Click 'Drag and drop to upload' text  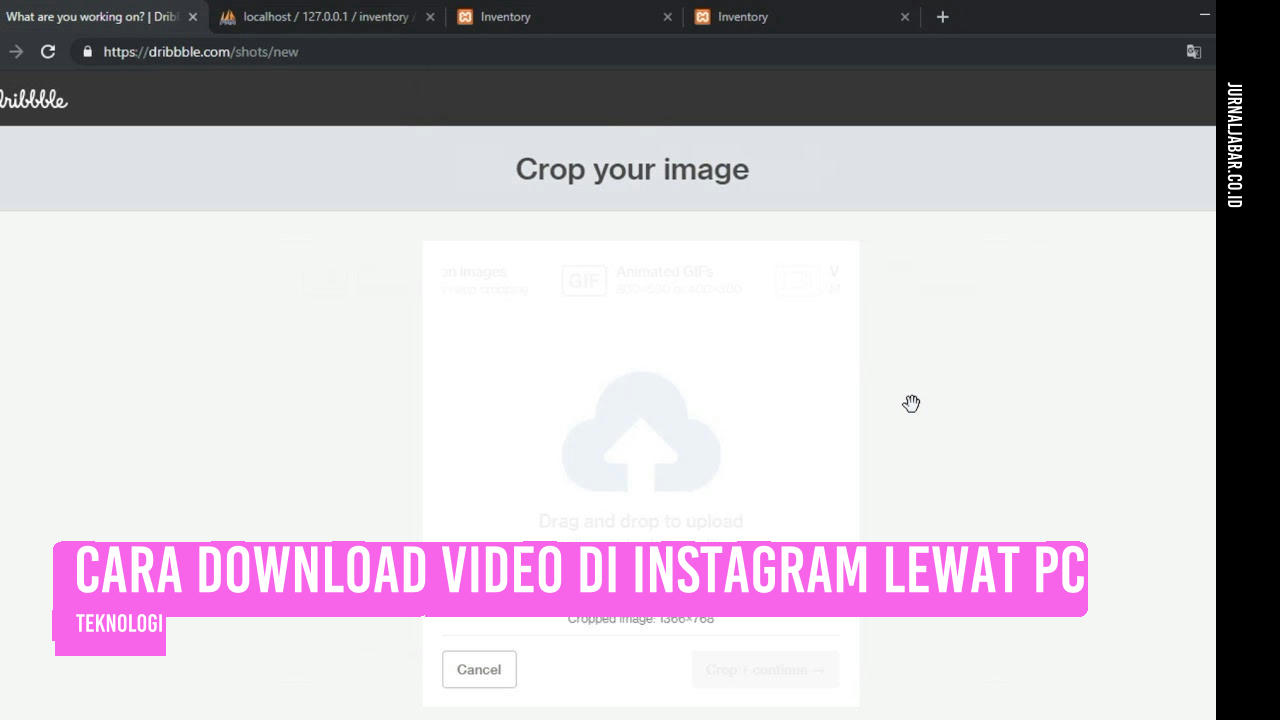point(641,521)
